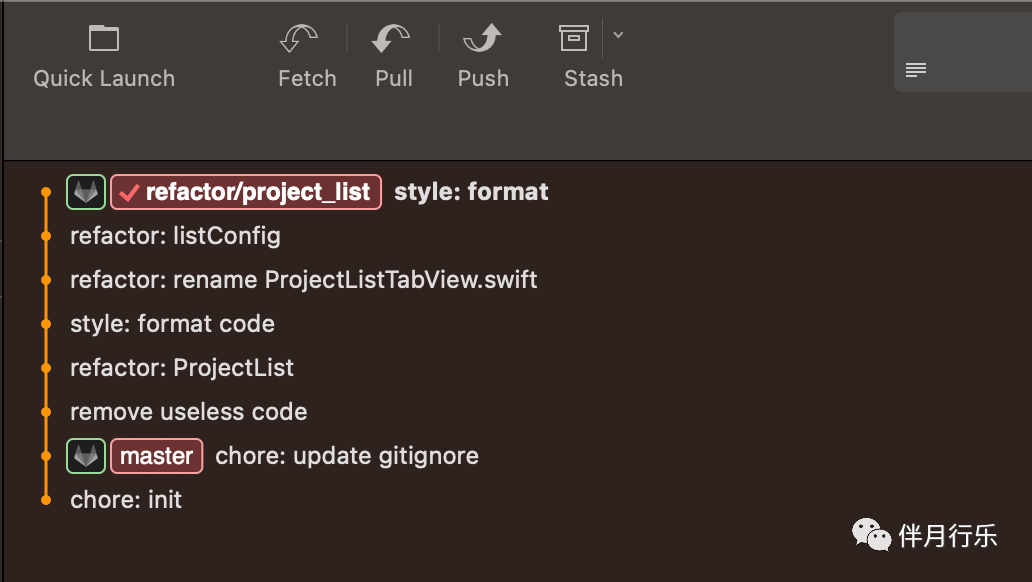
Task: Select the "chore: update gitignore" commit
Action: (x=347, y=456)
